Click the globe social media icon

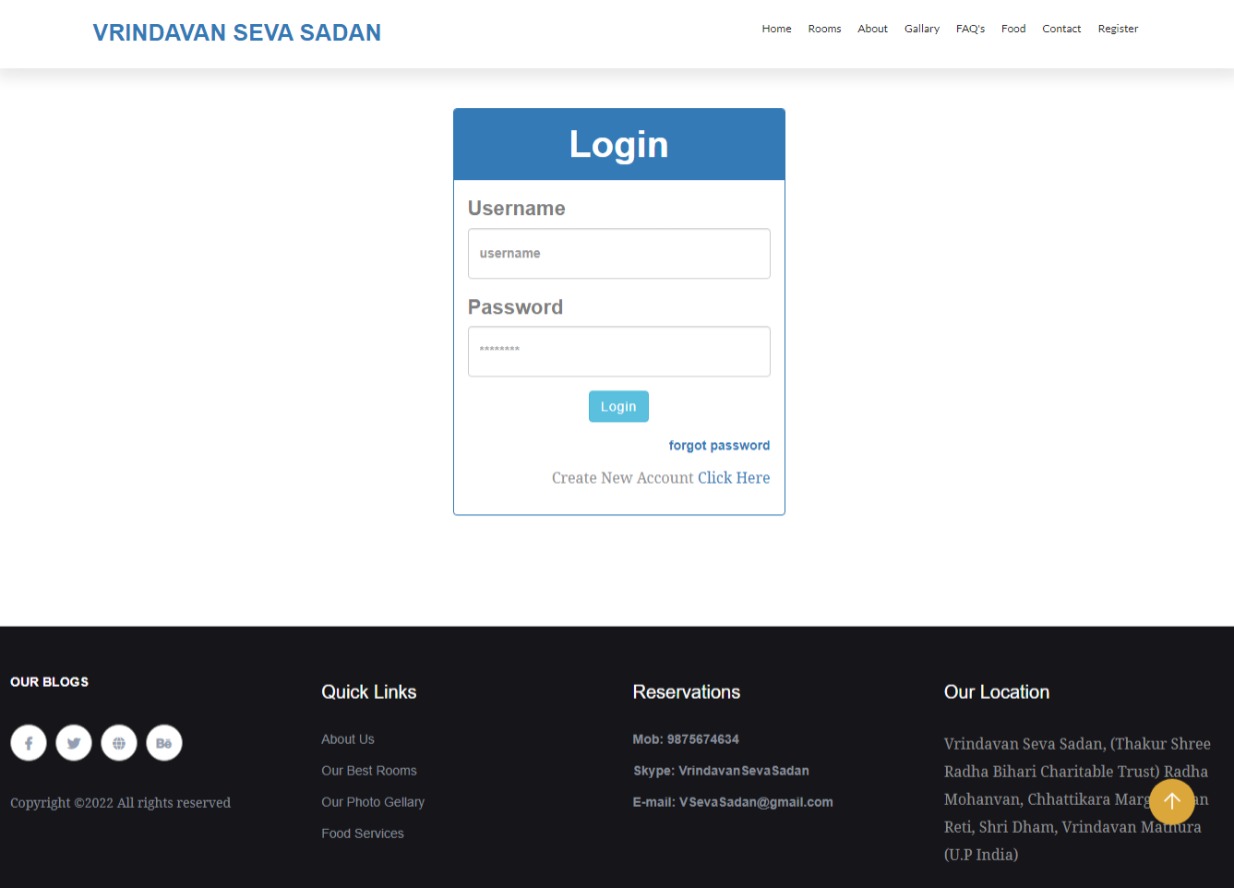coord(118,742)
